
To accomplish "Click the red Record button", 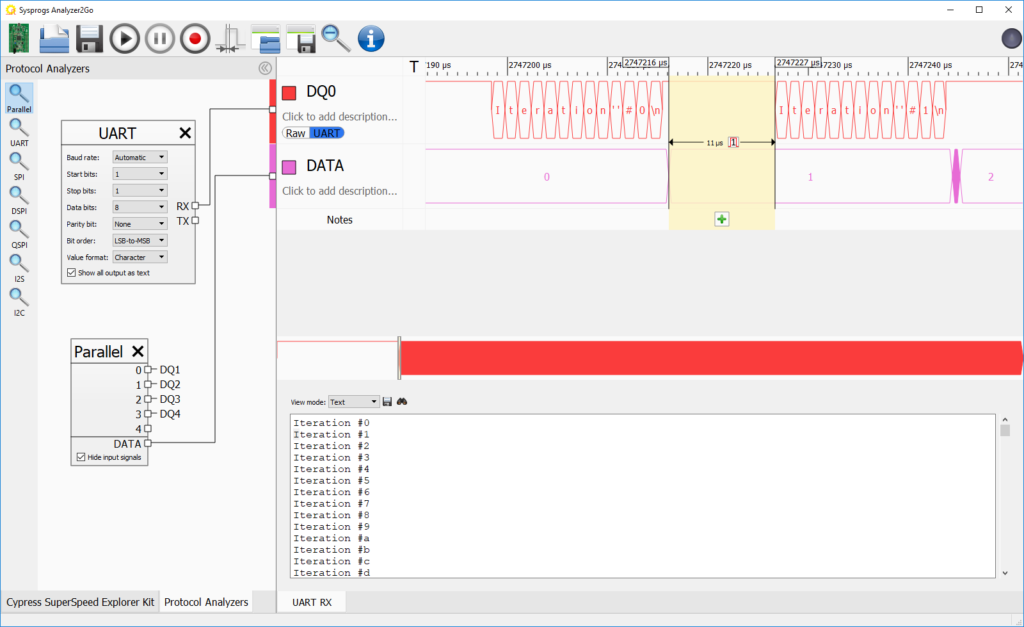I will 194,38.
